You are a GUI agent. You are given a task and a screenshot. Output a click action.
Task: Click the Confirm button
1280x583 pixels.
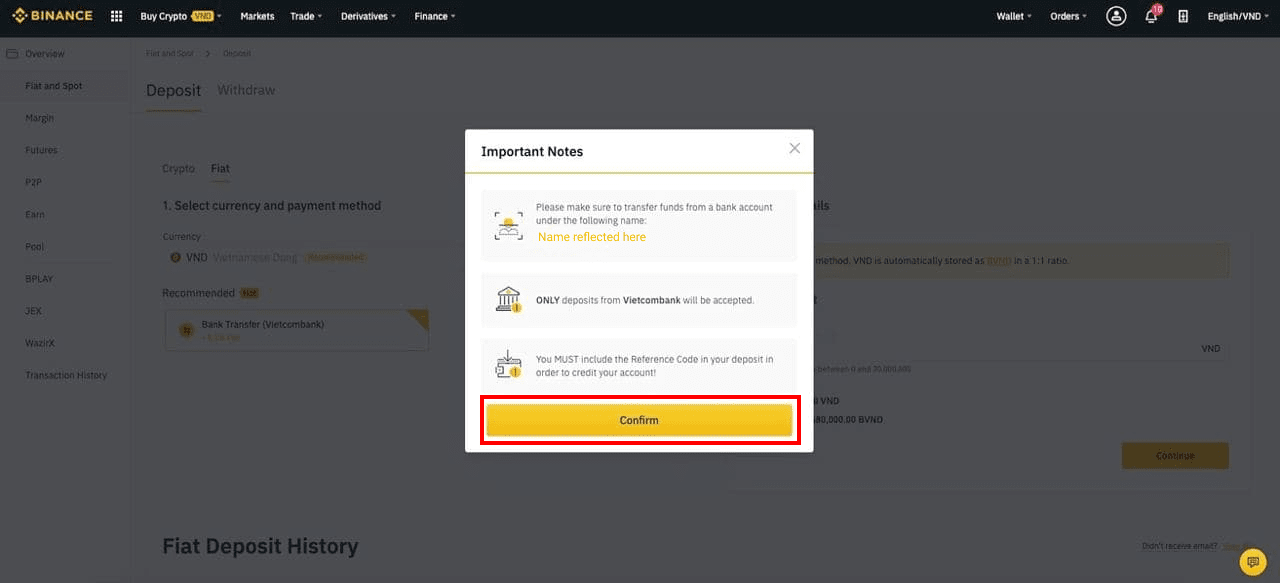pyautogui.click(x=639, y=420)
